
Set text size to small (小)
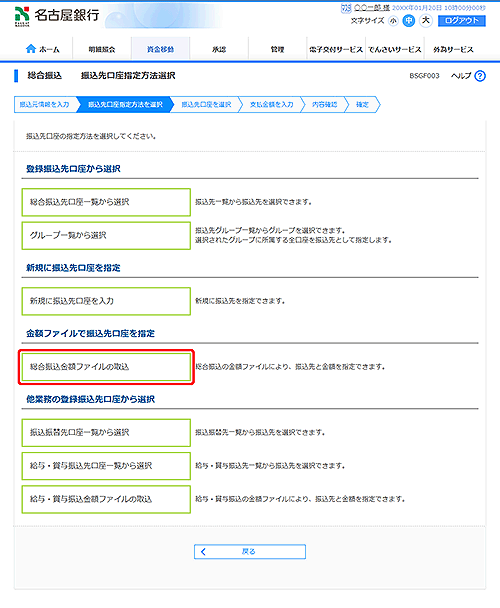(x=393, y=21)
